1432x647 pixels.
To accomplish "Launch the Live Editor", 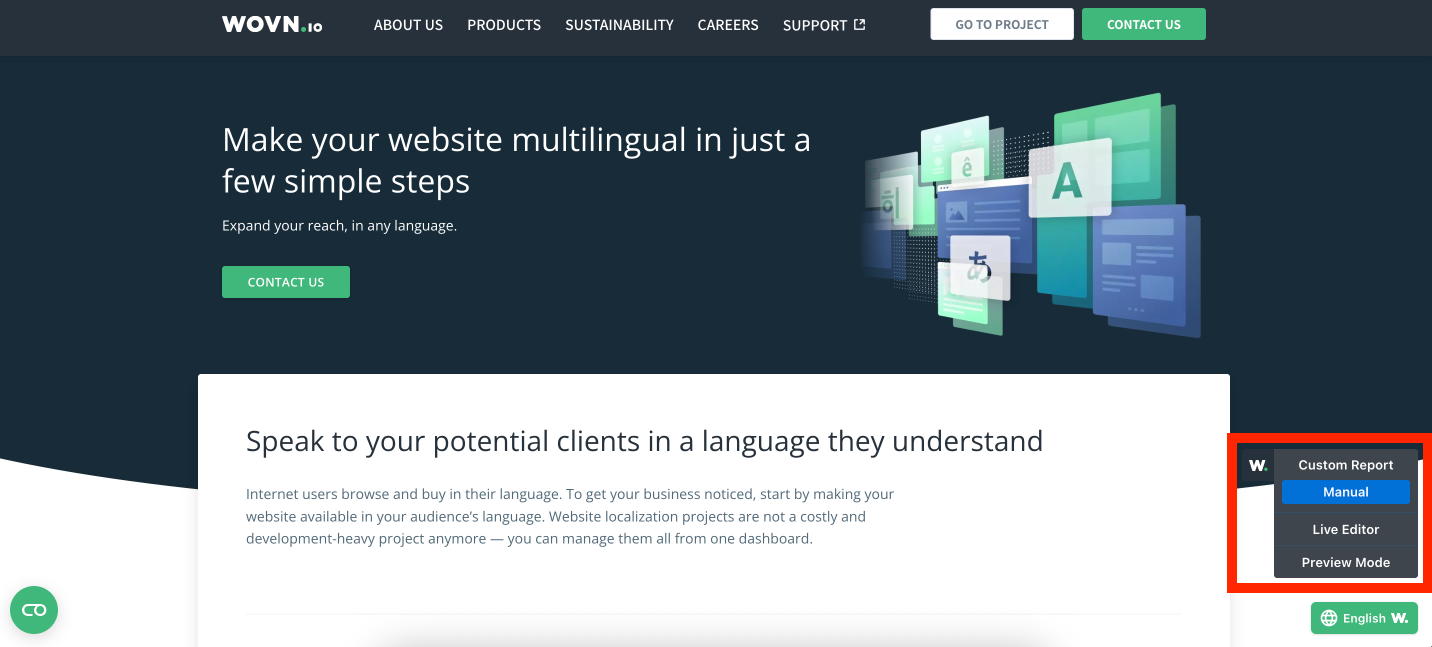I will pos(1345,529).
